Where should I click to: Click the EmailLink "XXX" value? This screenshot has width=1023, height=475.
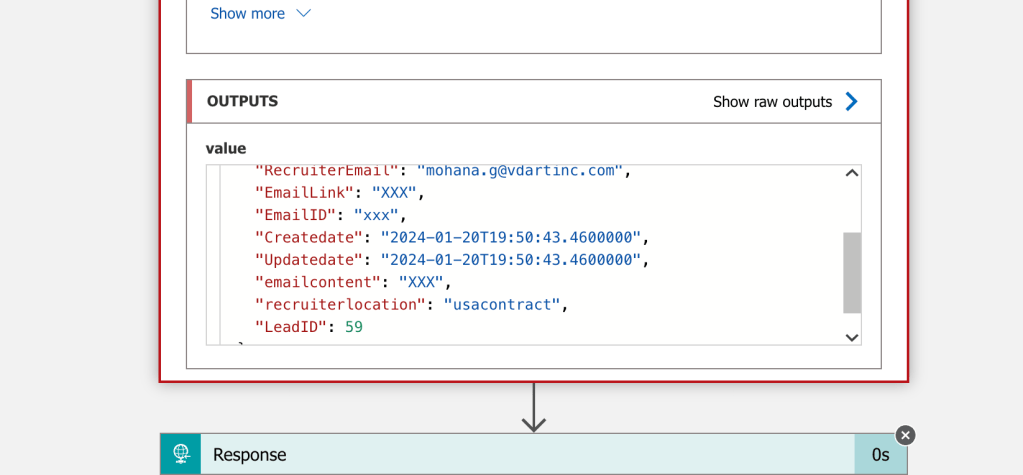394,192
